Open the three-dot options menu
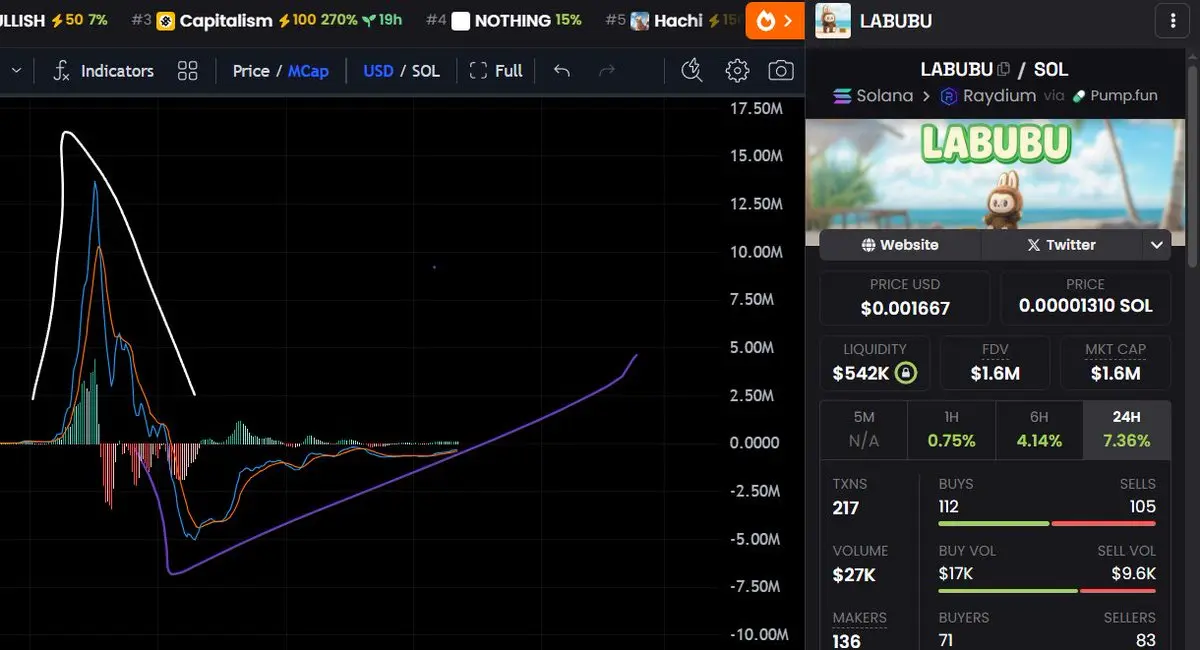1200x650 pixels. click(x=1173, y=20)
